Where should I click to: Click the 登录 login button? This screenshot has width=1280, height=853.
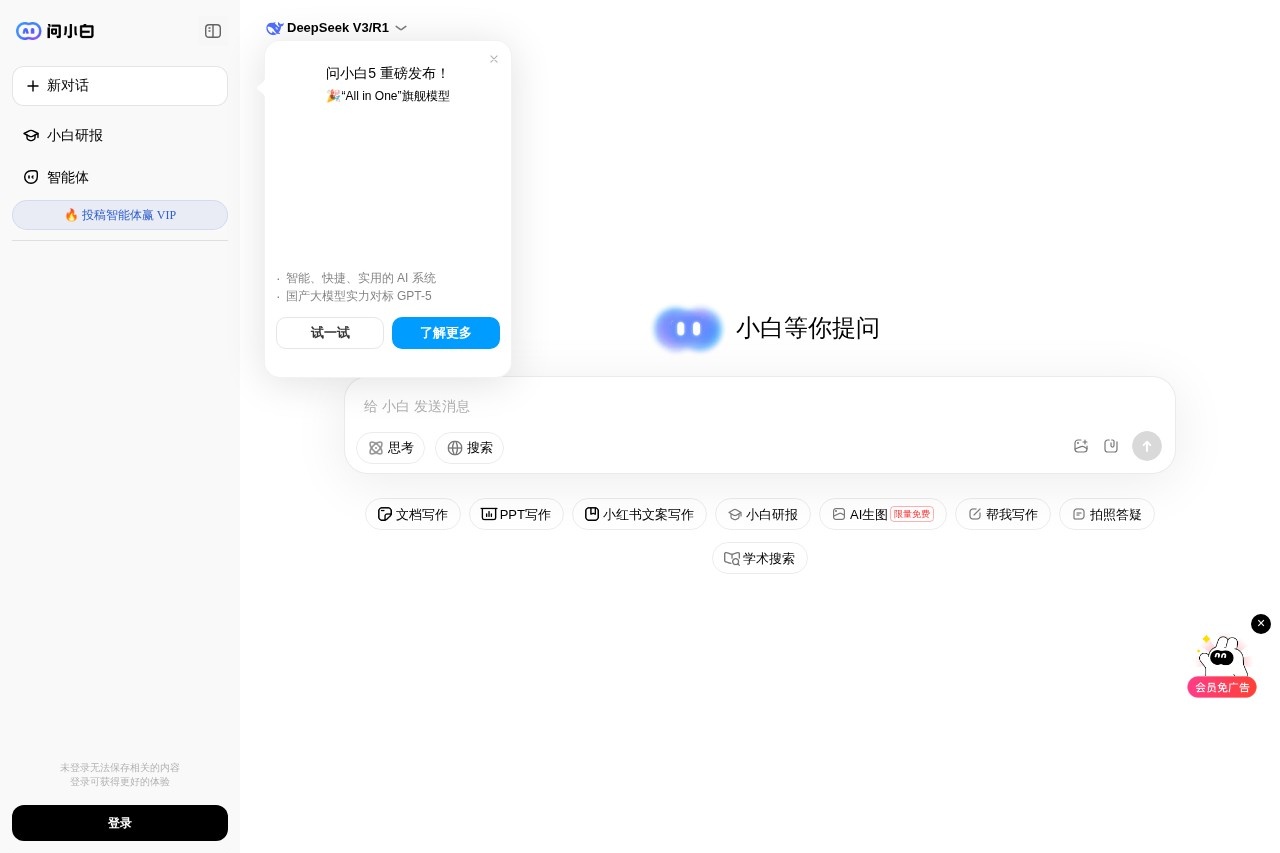pyautogui.click(x=120, y=822)
